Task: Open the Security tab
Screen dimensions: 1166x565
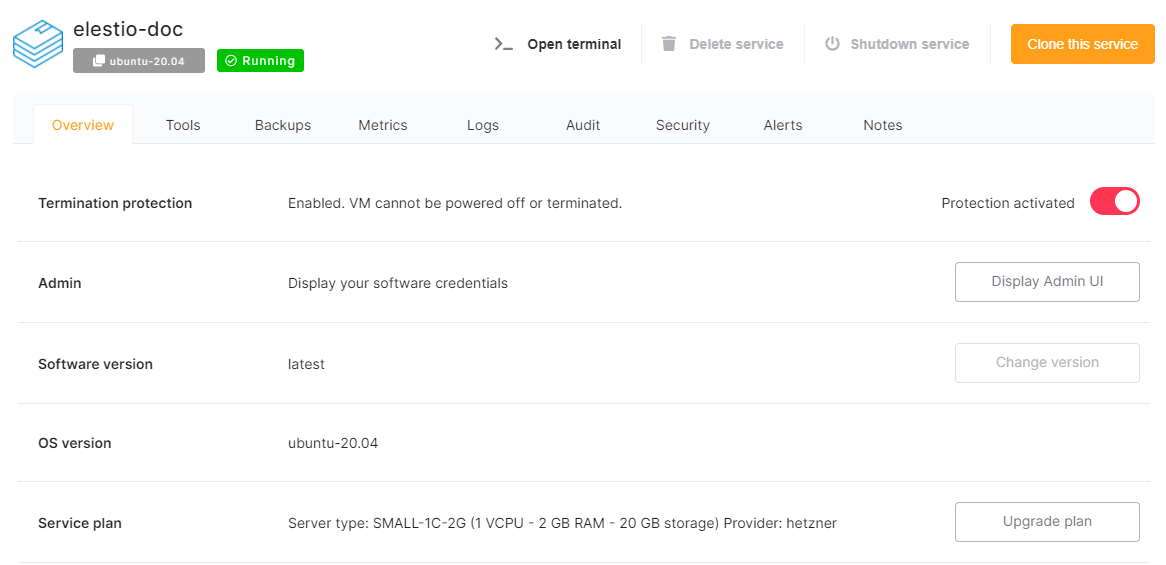Action: [683, 125]
